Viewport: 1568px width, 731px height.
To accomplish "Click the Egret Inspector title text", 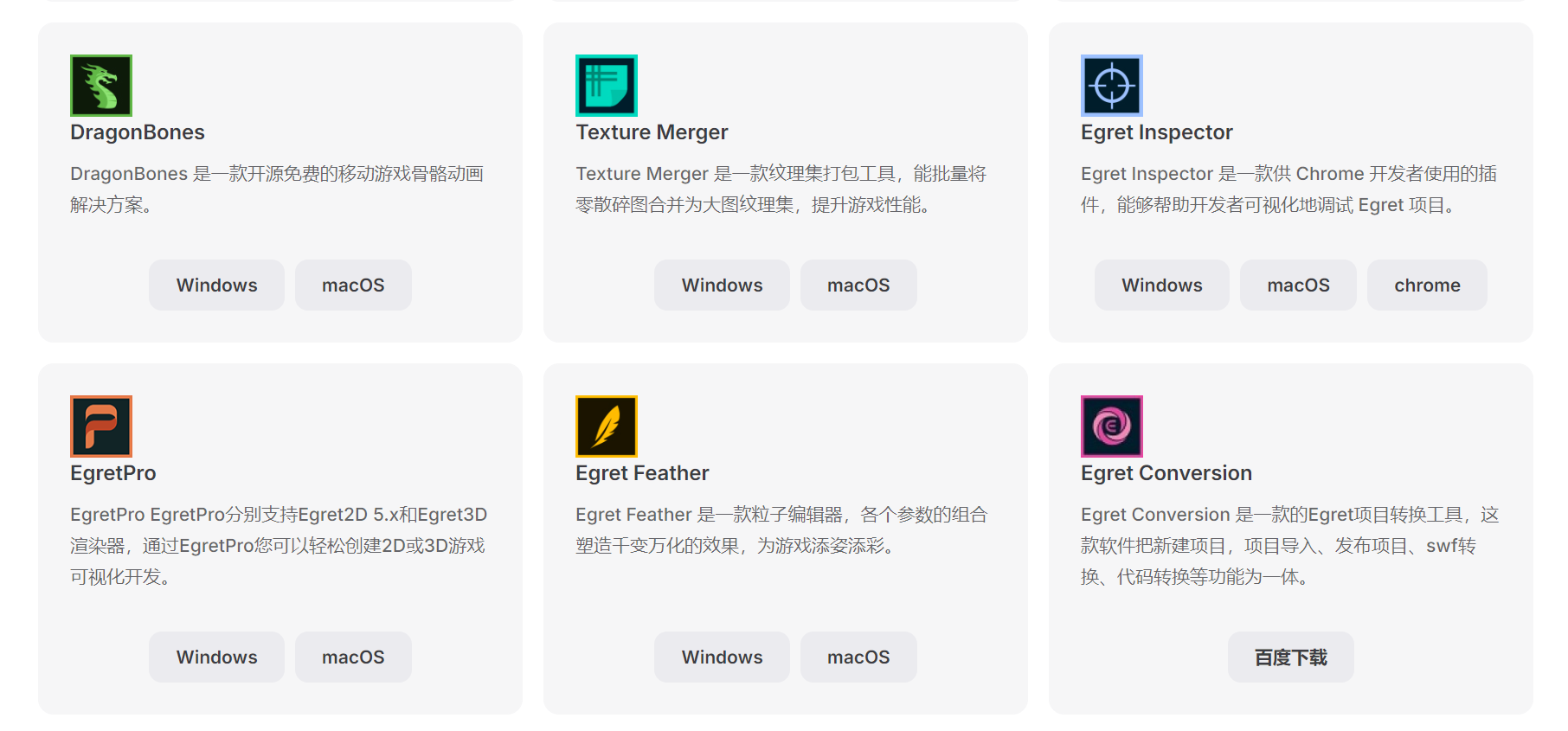I will [1157, 132].
